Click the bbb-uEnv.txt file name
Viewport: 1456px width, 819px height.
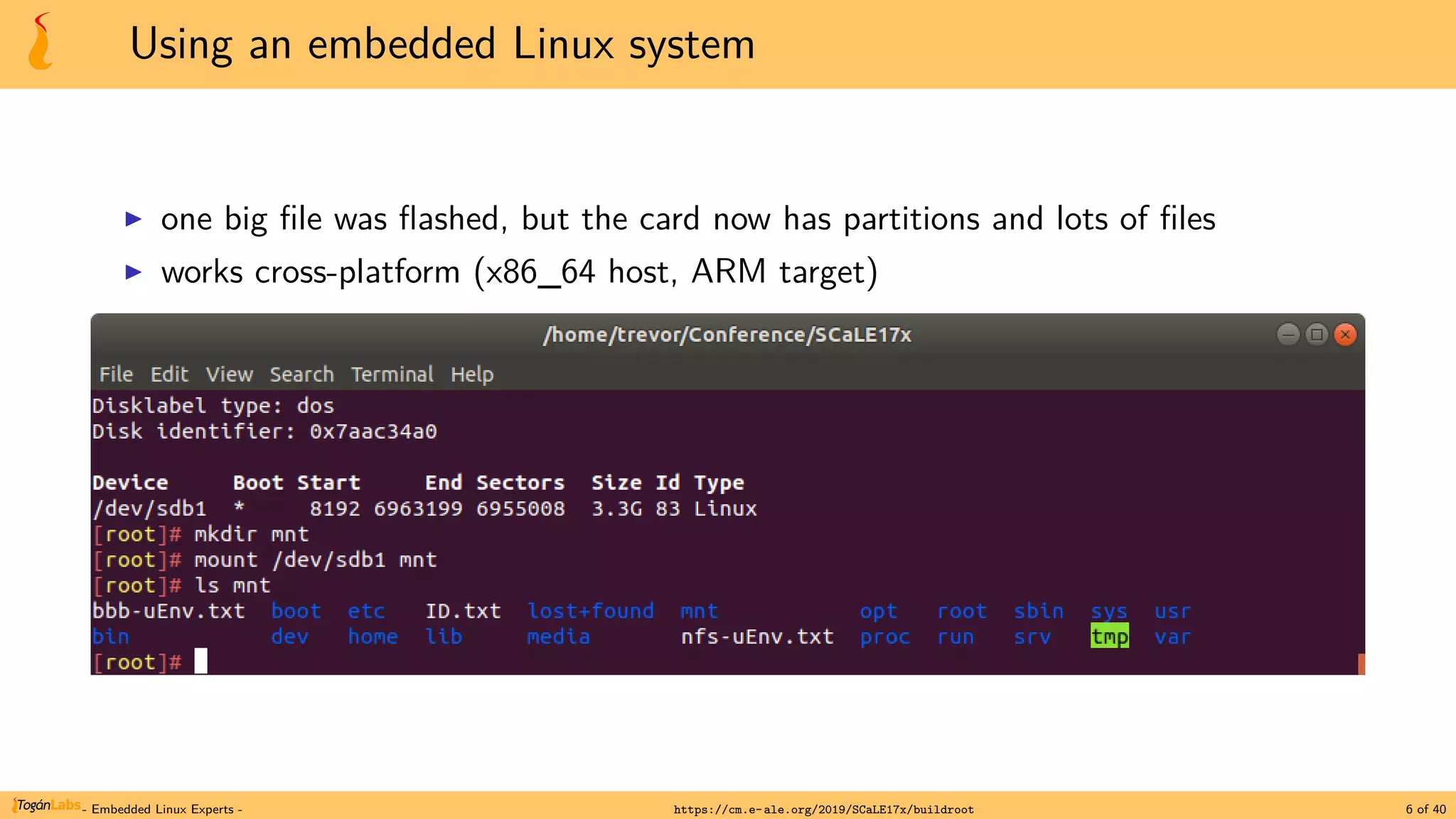click(x=168, y=611)
